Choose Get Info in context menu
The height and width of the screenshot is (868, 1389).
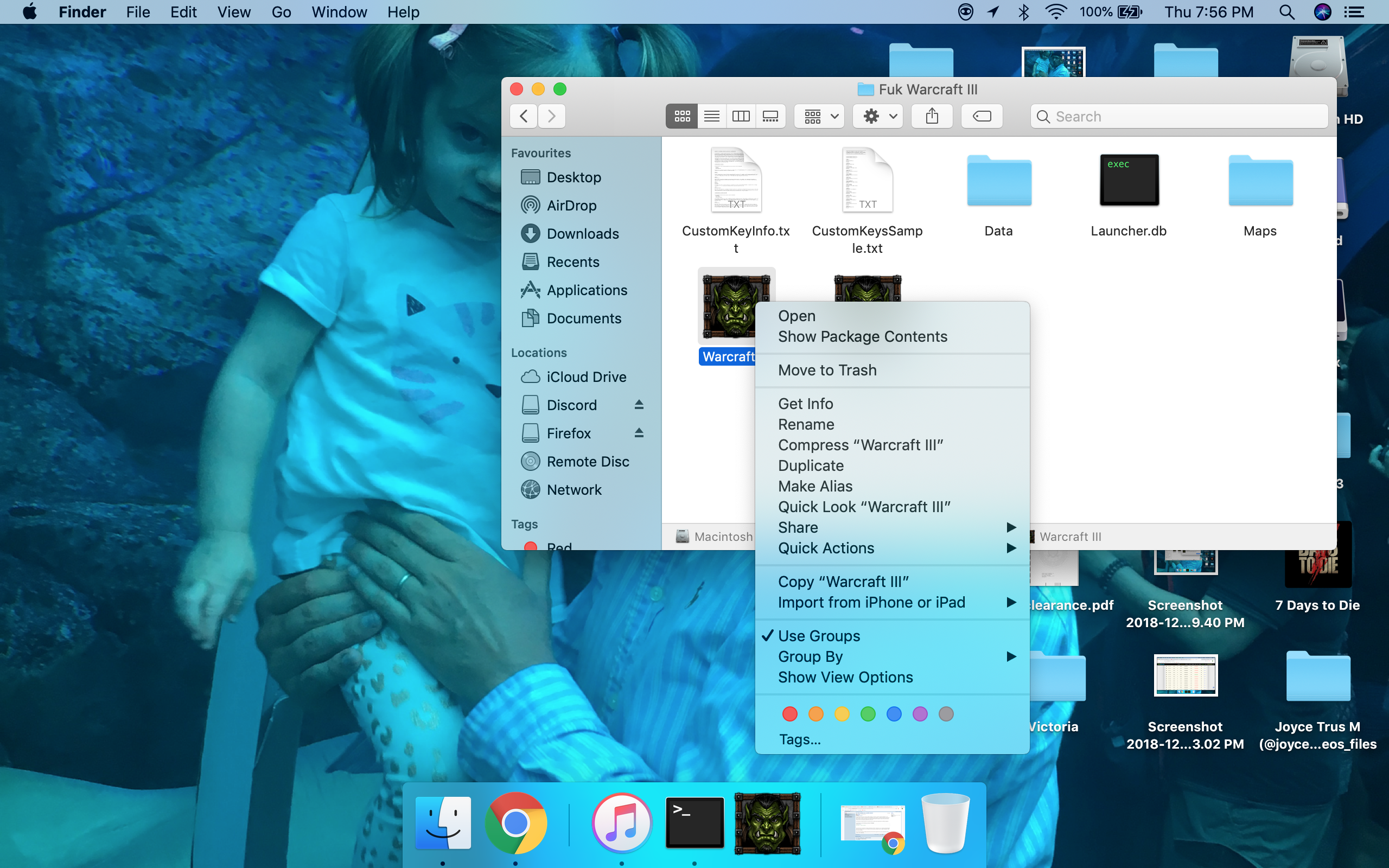click(893, 404)
